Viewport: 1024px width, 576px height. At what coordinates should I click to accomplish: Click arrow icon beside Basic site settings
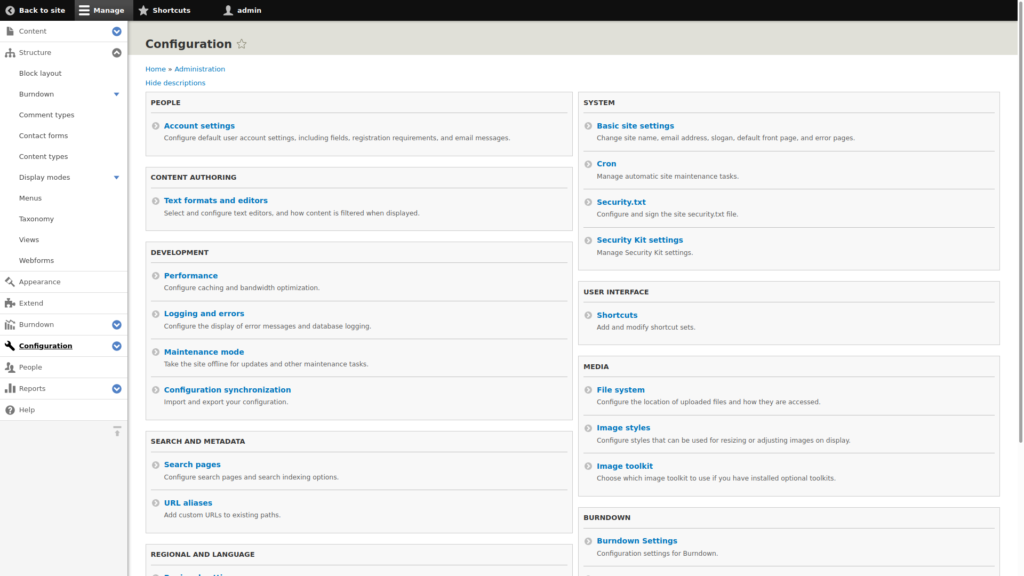588,126
